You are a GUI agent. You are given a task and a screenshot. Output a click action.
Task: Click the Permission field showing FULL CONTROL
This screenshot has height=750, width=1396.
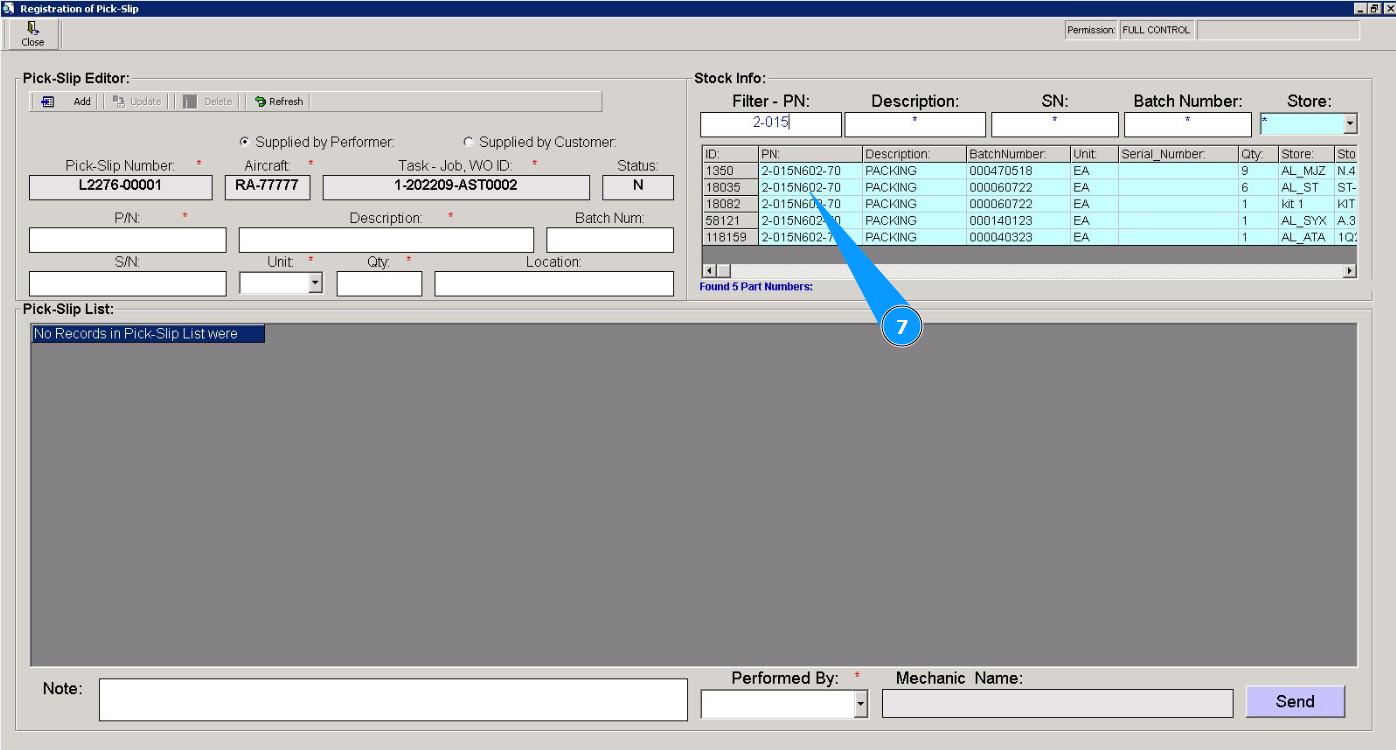pos(1156,30)
